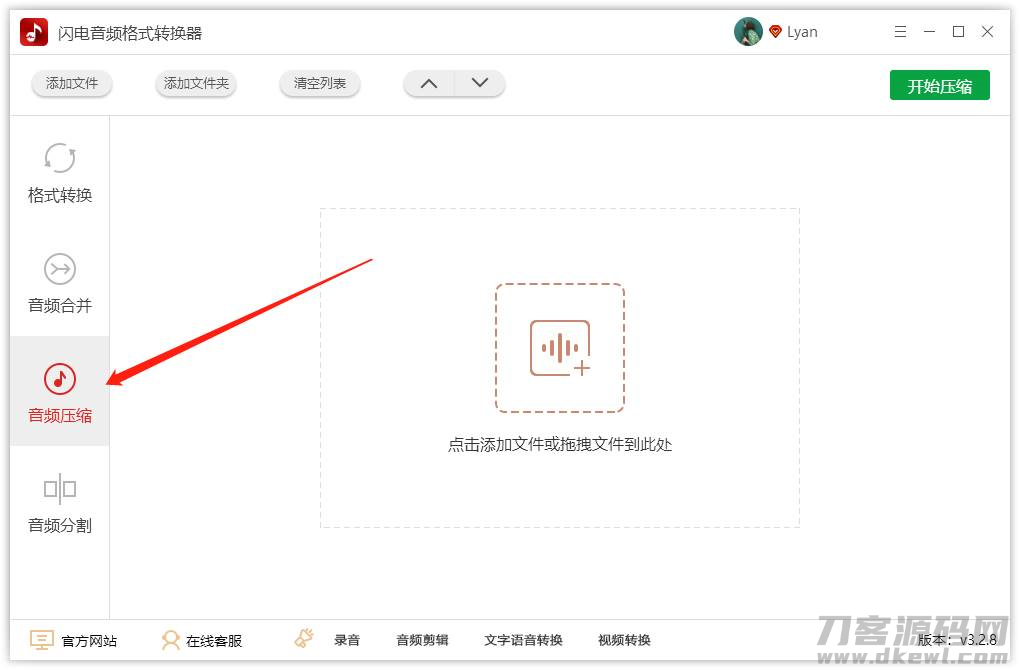Switch to 音频合并 tab
Image resolution: width=1020 pixels, height=670 pixels.
point(60,283)
